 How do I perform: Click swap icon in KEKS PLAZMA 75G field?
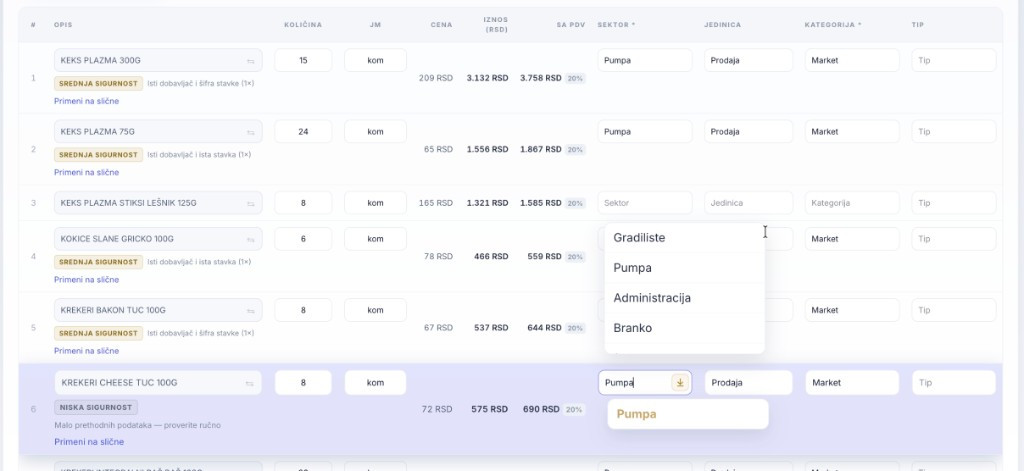coord(250,132)
